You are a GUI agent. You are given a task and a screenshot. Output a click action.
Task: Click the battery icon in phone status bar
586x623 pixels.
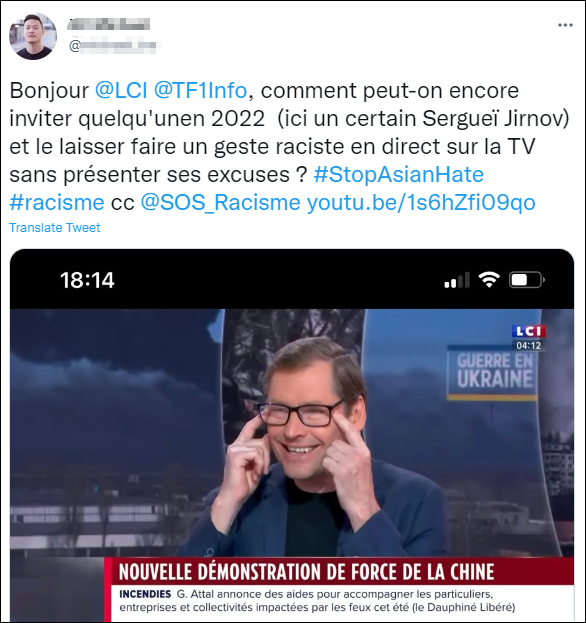pyautogui.click(x=527, y=280)
